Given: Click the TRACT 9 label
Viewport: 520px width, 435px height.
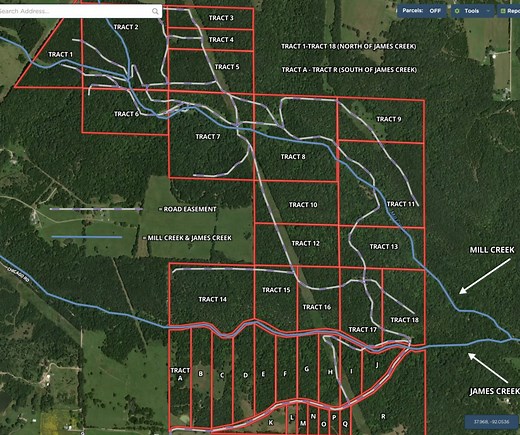Looking at the screenshot, I should tap(389, 119).
